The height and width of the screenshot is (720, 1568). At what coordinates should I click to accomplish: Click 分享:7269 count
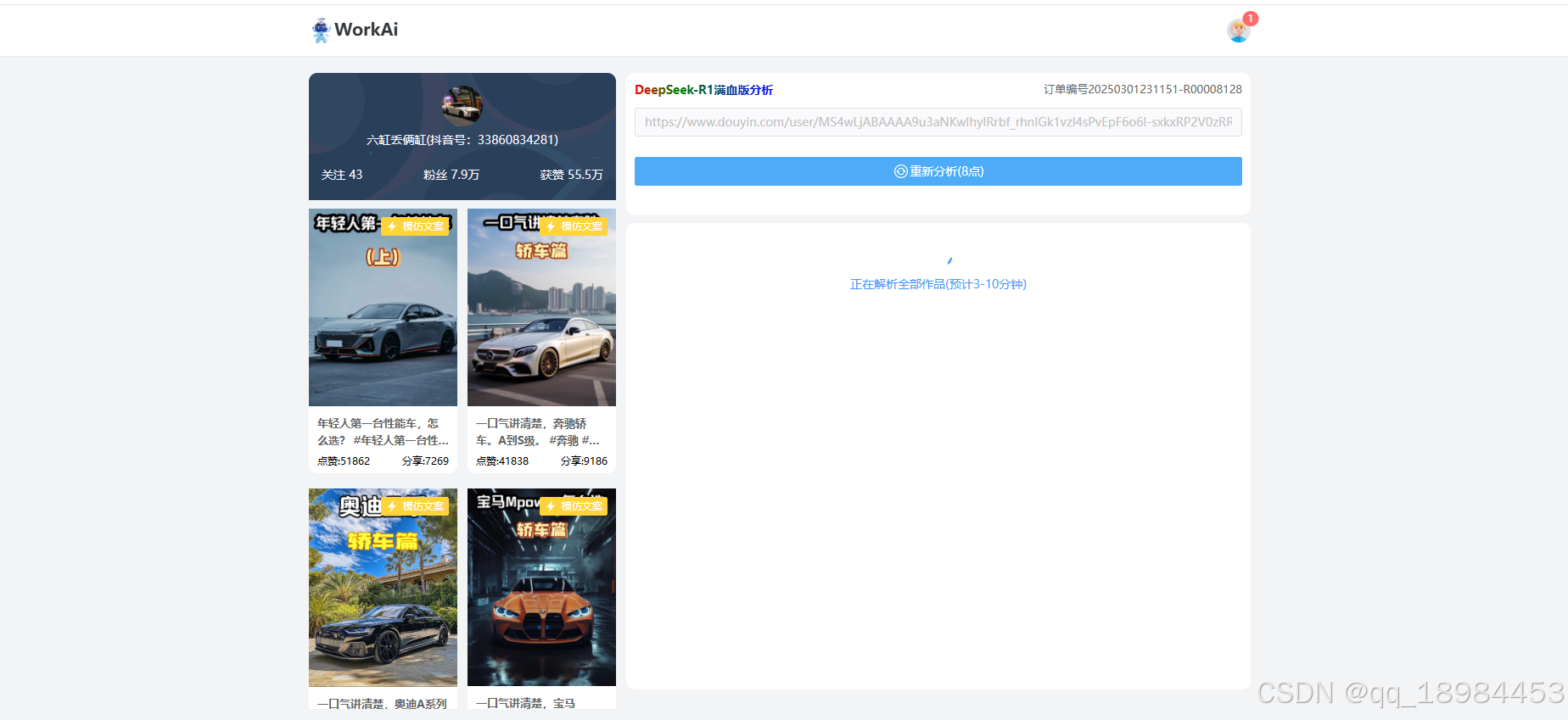tap(425, 461)
